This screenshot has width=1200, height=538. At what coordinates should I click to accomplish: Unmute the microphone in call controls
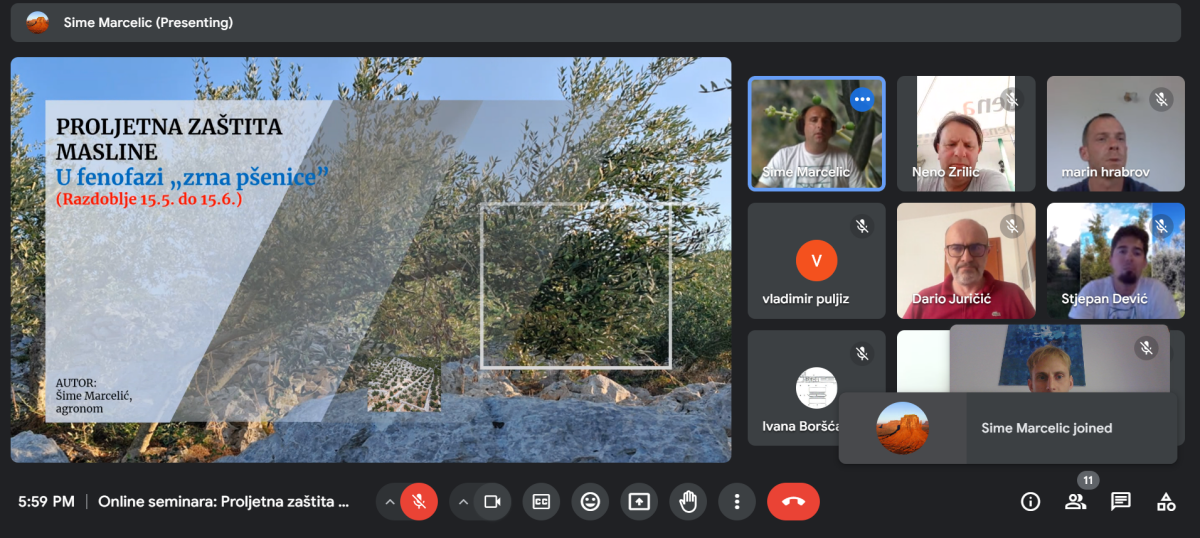pyautogui.click(x=420, y=502)
